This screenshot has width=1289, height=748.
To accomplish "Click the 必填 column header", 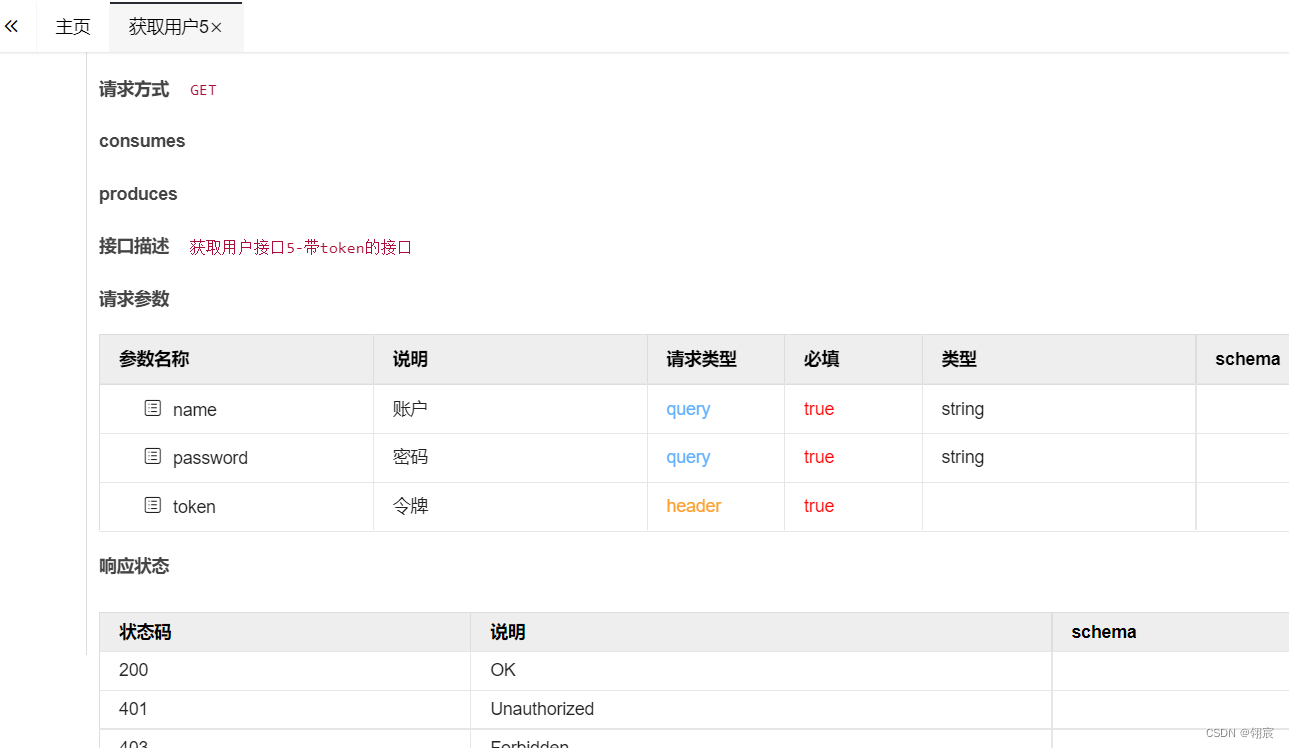I will pos(821,359).
